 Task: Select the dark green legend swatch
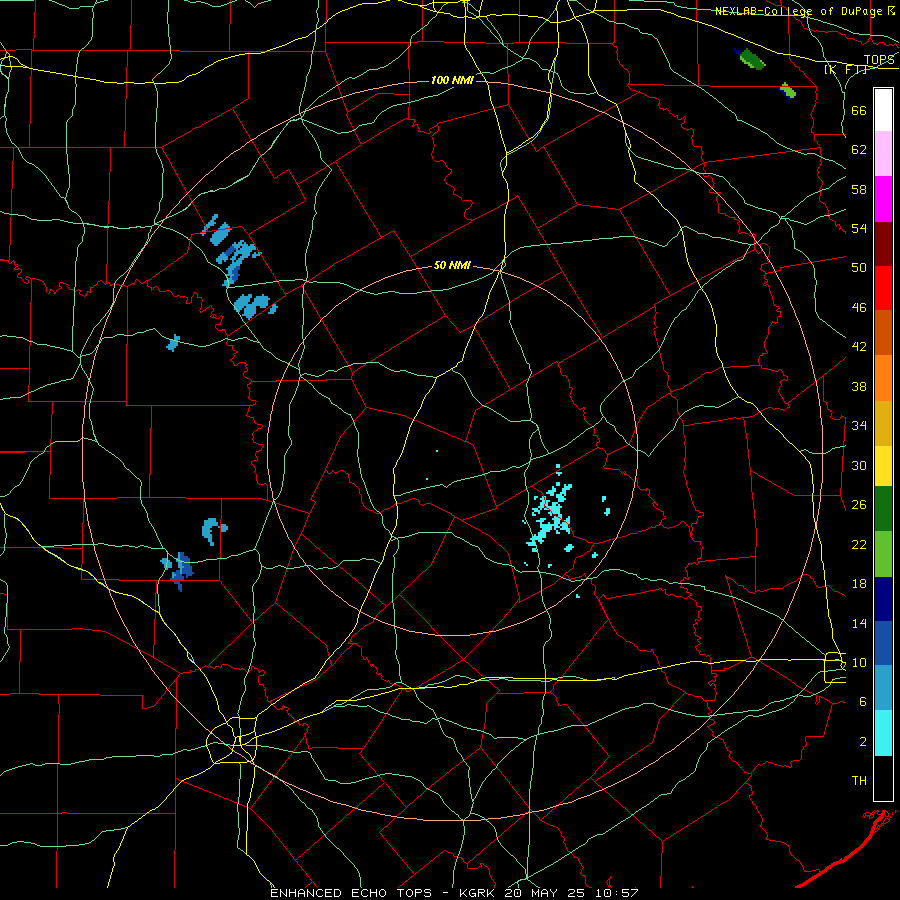[883, 509]
